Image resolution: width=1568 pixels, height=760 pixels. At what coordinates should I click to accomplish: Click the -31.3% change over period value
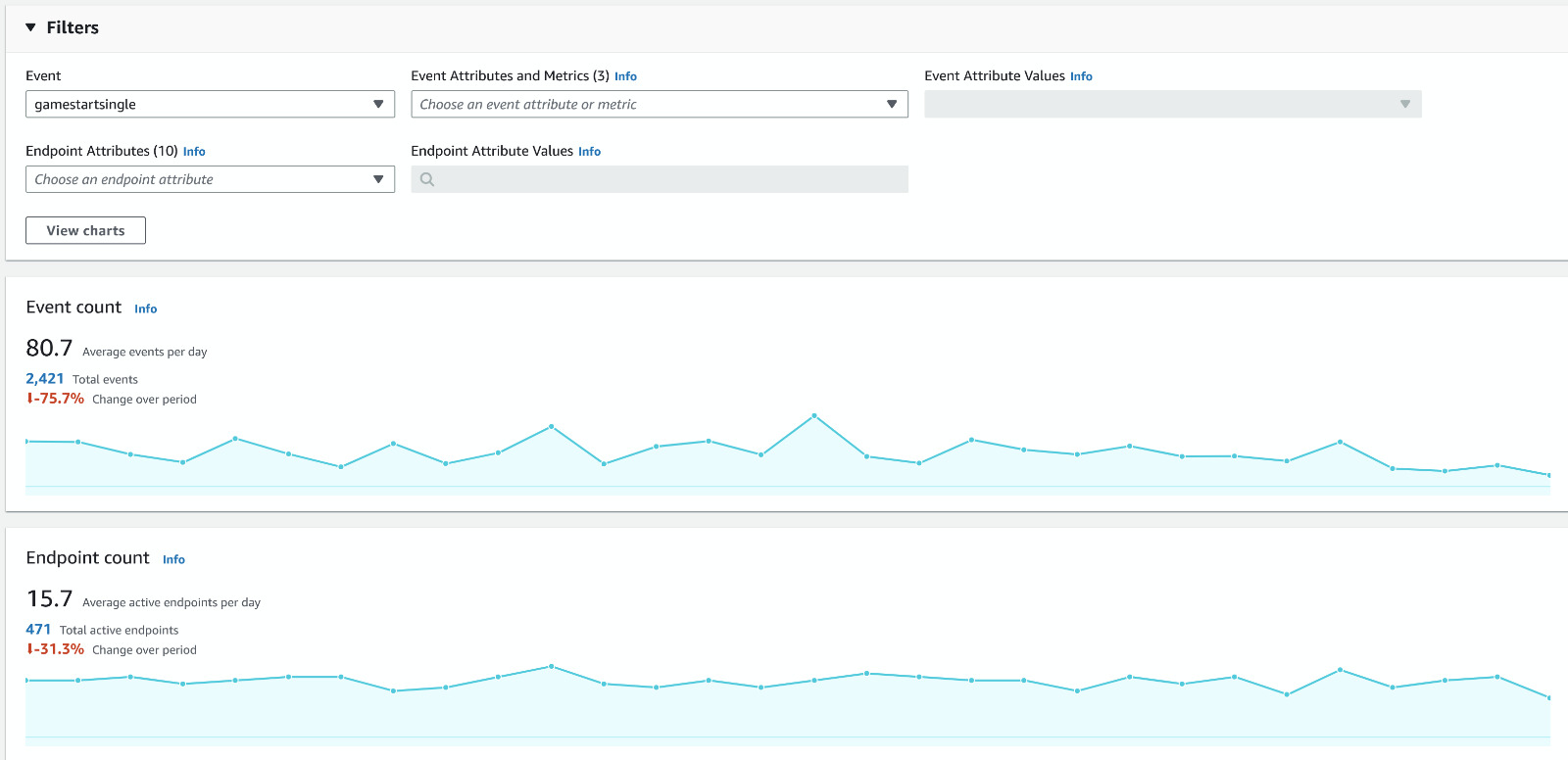61,649
